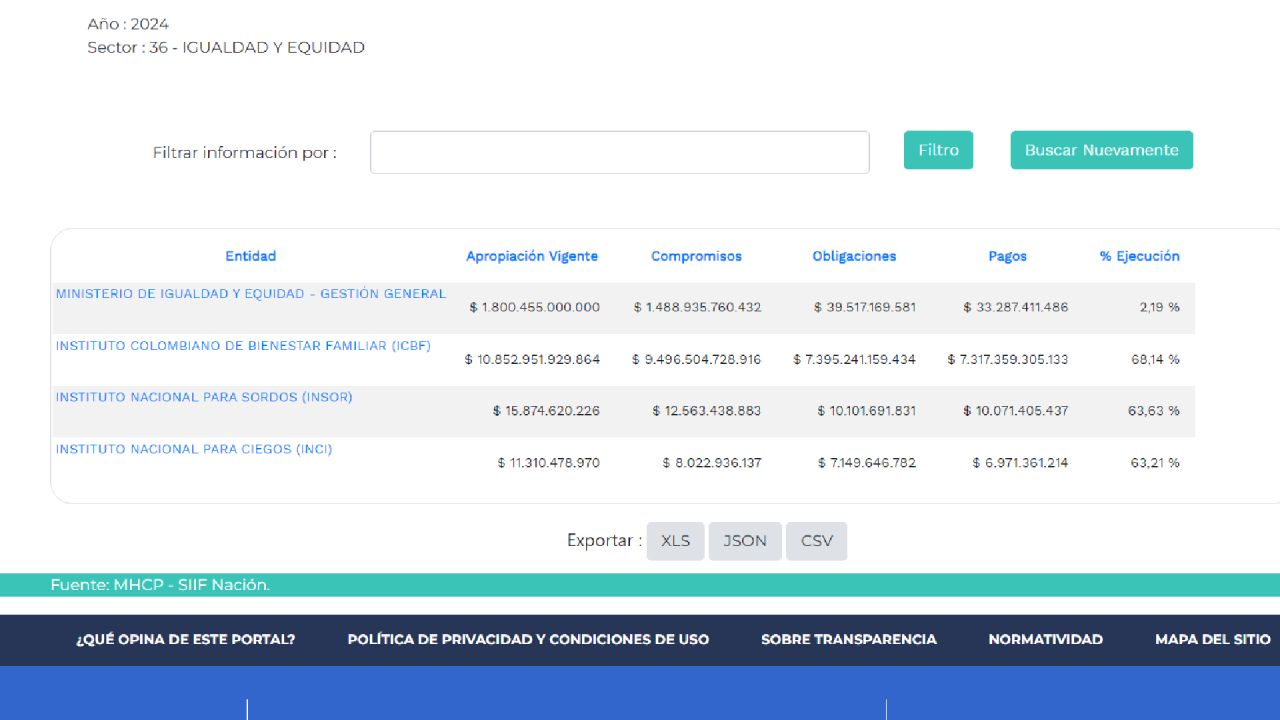Select the $ 9.496.504.728.916 commitments value
The image size is (1280, 720).
click(x=696, y=359)
